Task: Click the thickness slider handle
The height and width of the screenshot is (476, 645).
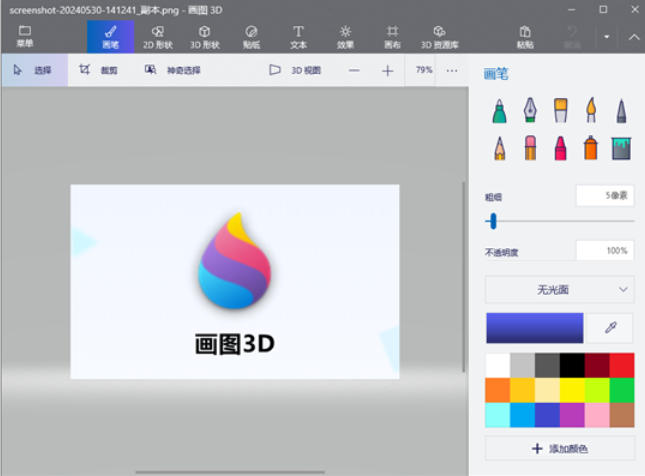Action: [493, 221]
